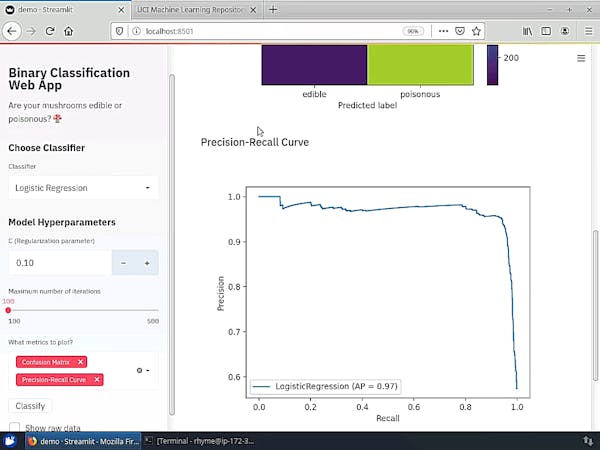600x450 pixels.
Task: Open the Streamlit hamburger menu
Action: pyautogui.click(x=581, y=58)
